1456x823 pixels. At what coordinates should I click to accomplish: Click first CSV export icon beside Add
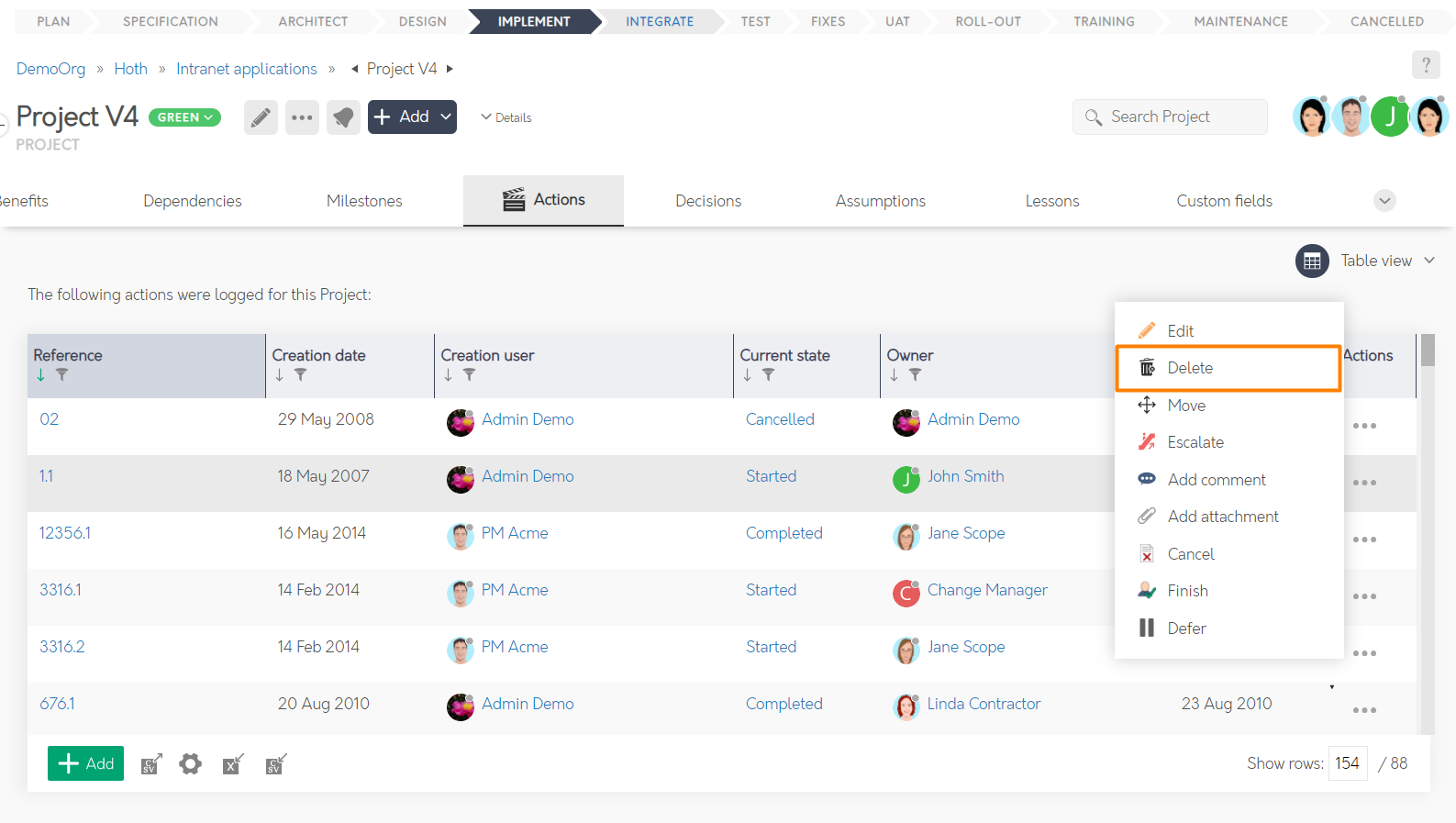point(151,763)
